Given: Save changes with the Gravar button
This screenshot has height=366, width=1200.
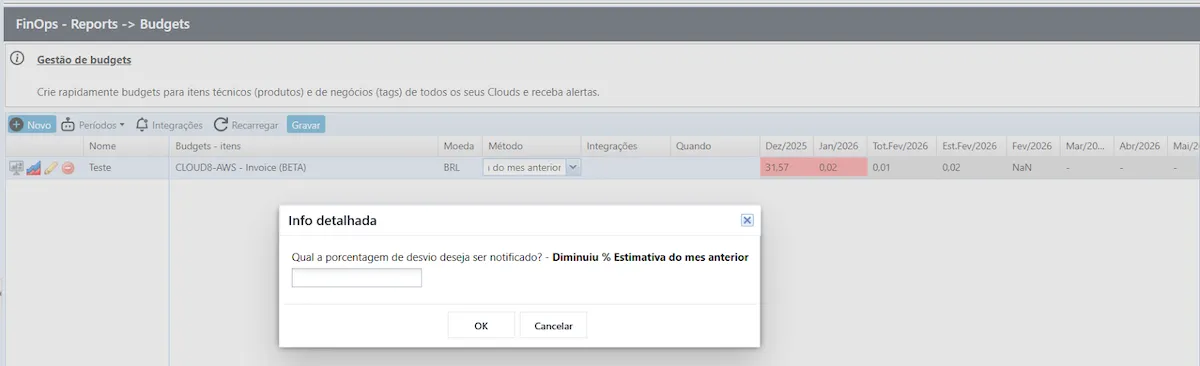Looking at the screenshot, I should (x=306, y=125).
